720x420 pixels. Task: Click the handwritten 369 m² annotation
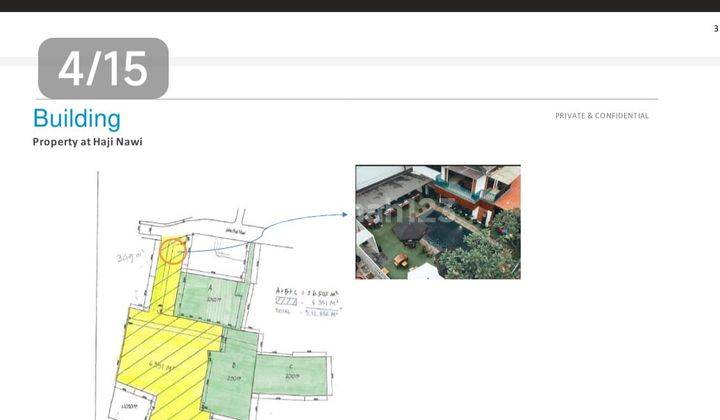click(130, 256)
